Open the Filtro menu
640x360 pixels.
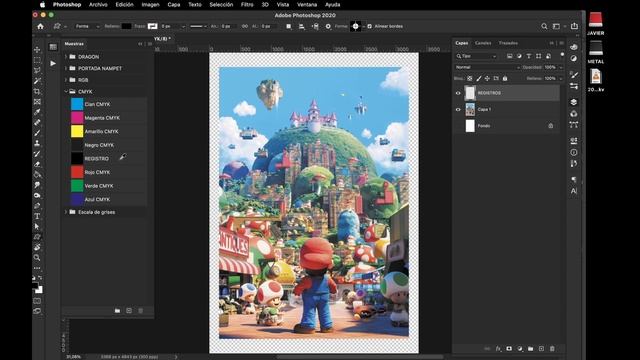pyautogui.click(x=247, y=4)
